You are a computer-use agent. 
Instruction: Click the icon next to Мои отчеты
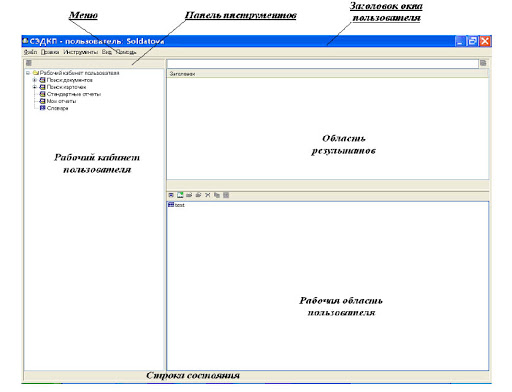coord(42,101)
